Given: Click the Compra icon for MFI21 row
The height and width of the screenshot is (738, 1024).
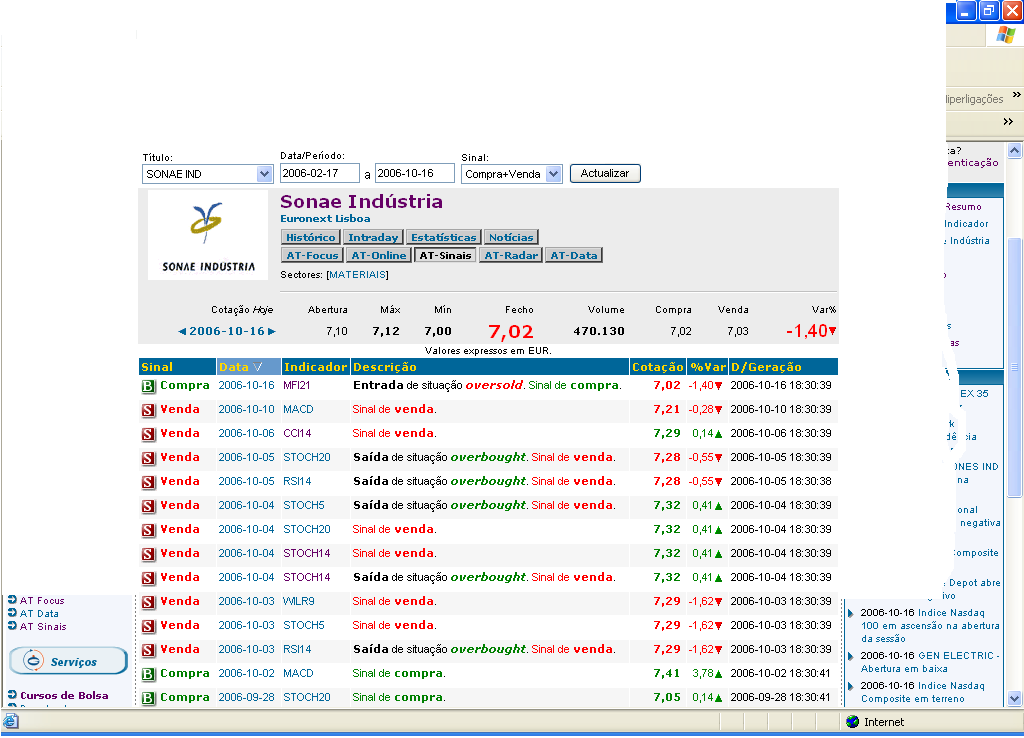Looking at the screenshot, I should 148,386.
